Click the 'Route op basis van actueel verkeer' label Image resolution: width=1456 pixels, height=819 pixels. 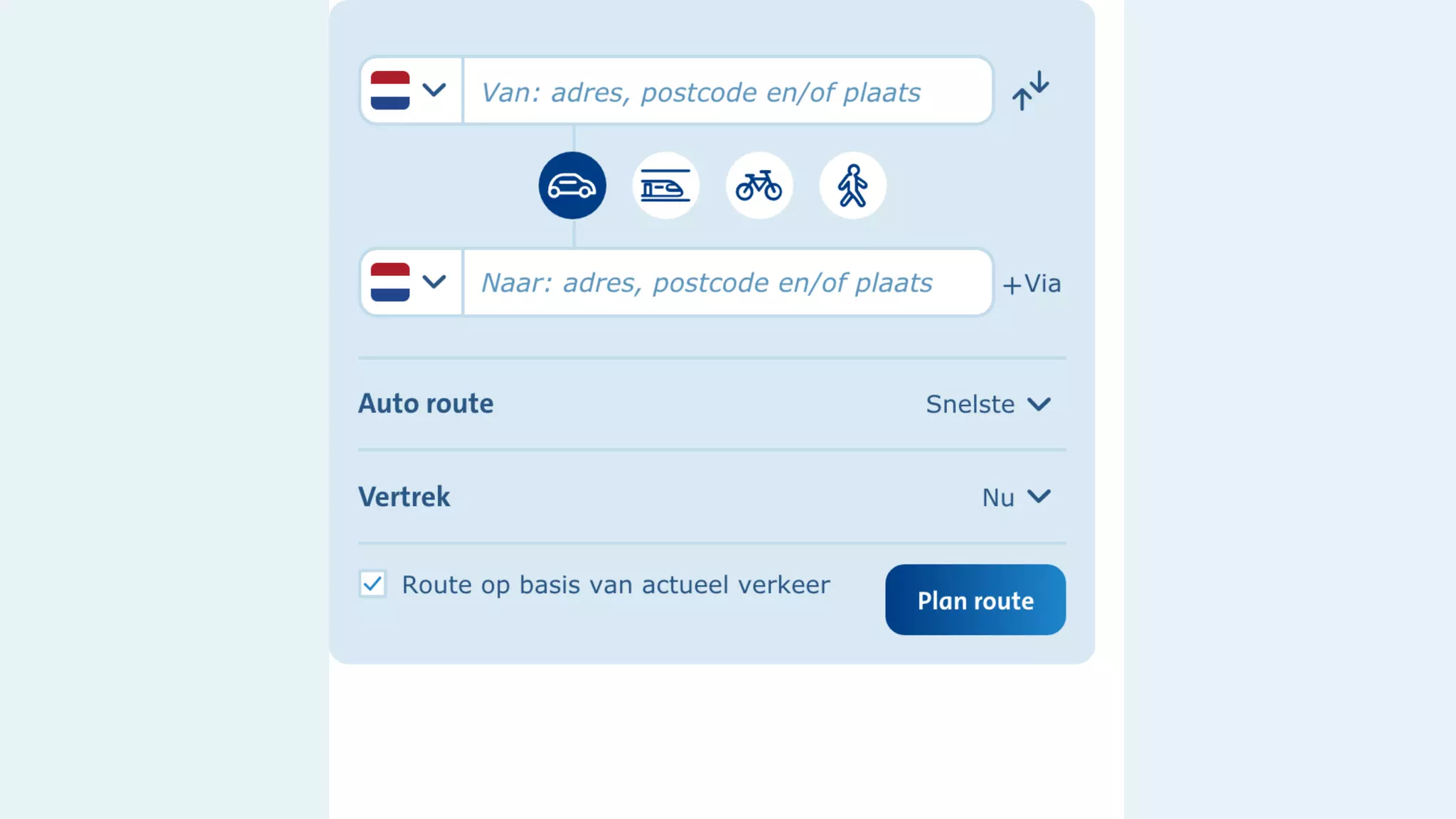click(x=616, y=585)
